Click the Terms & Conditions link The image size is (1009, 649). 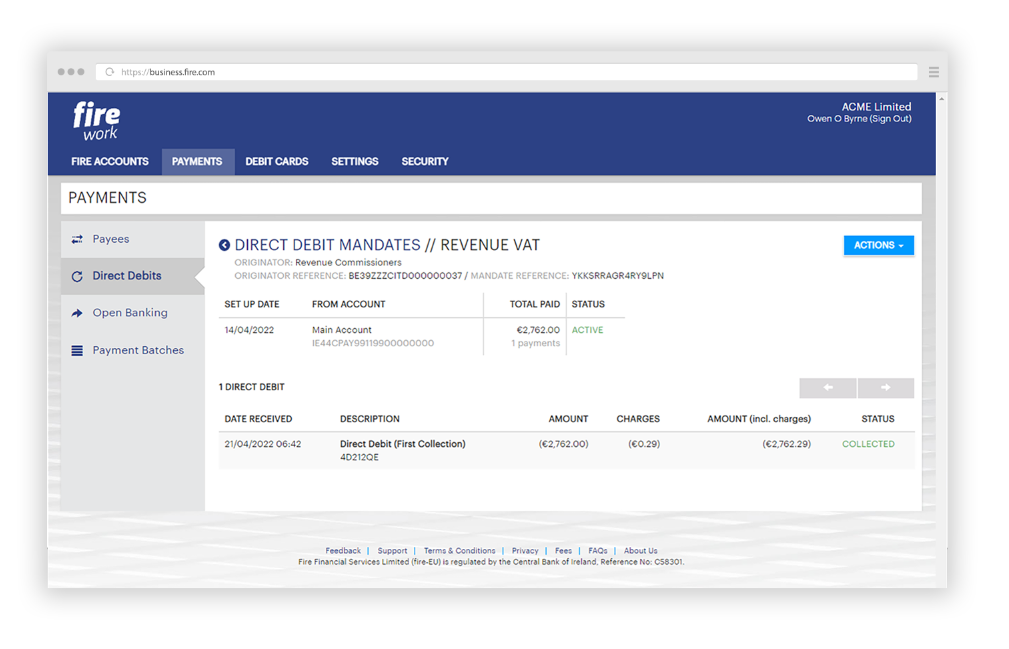tap(459, 550)
